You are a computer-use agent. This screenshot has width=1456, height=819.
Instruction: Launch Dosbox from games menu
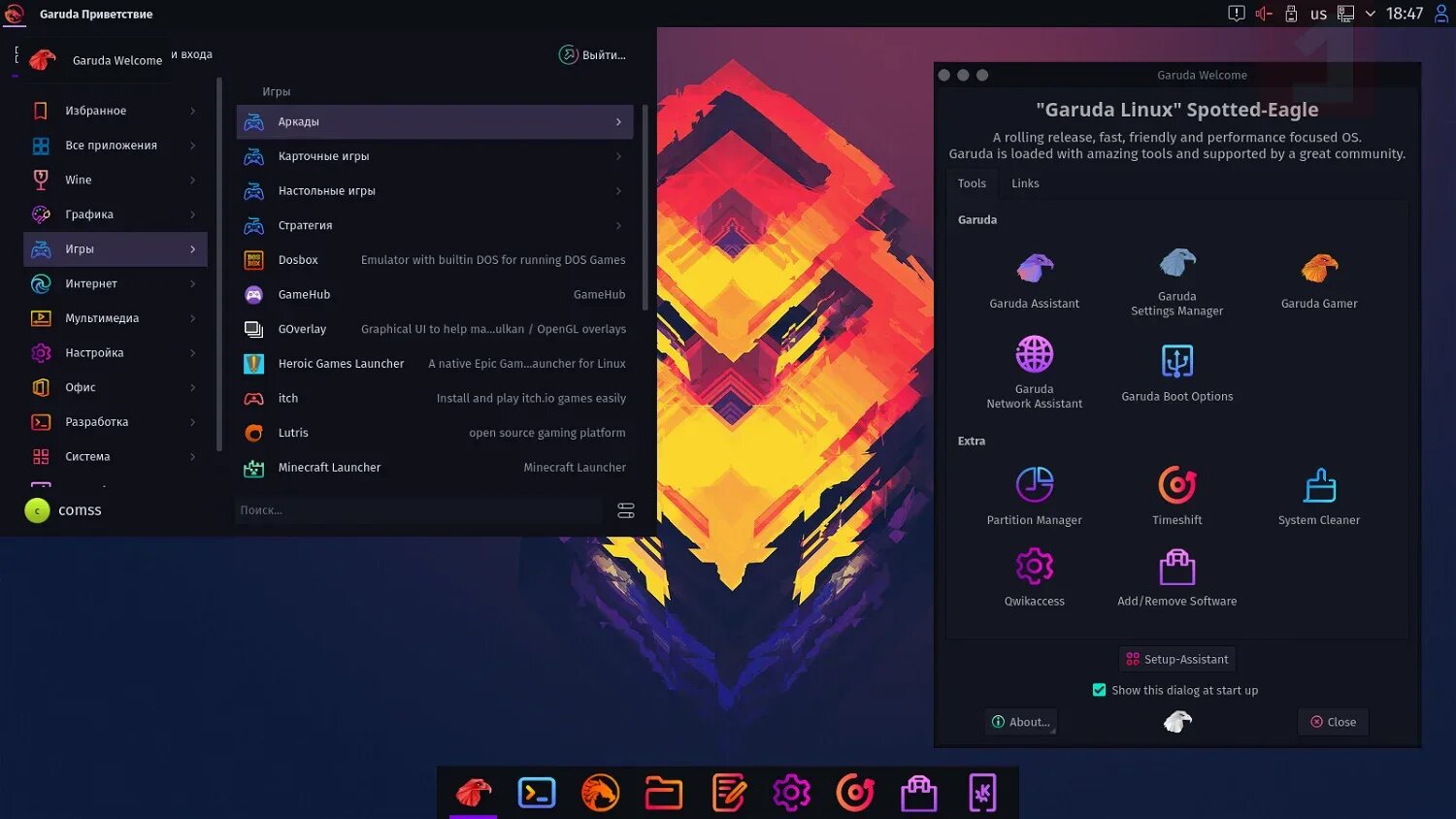tap(435, 260)
